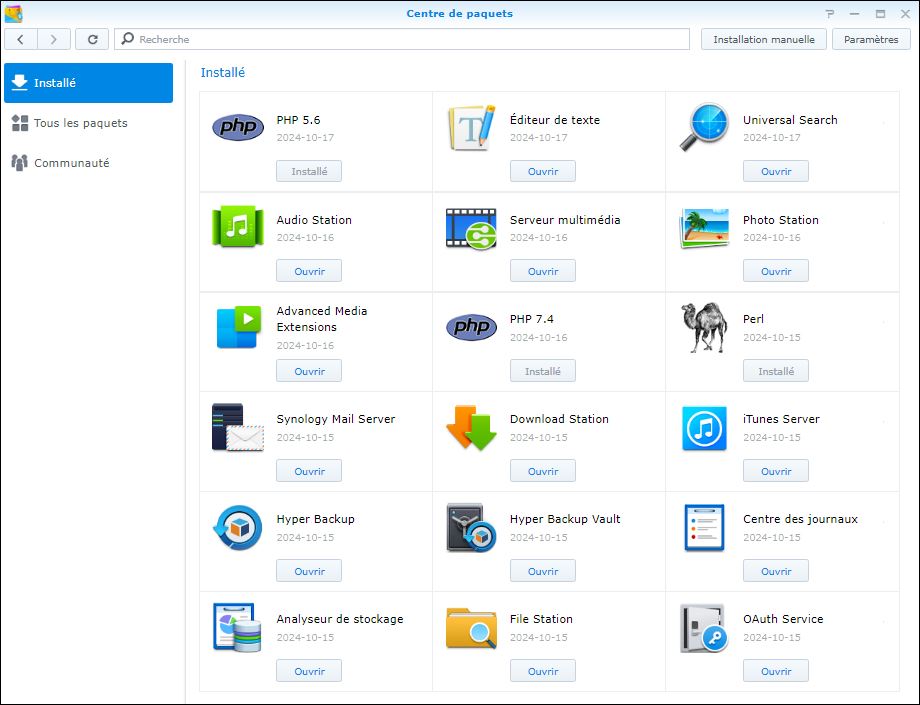
Task: Click the Installé button for PHP 5.6
Action: click(309, 171)
